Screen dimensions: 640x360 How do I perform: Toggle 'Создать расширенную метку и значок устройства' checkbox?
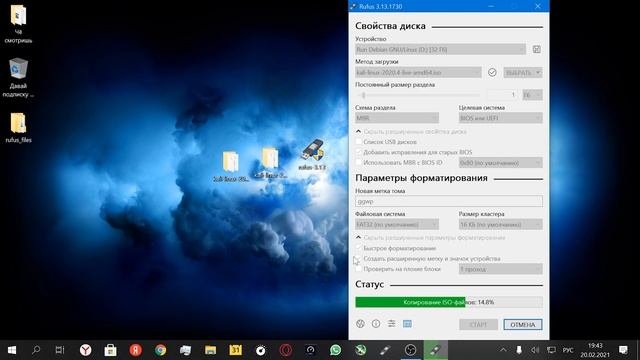pyautogui.click(x=359, y=258)
